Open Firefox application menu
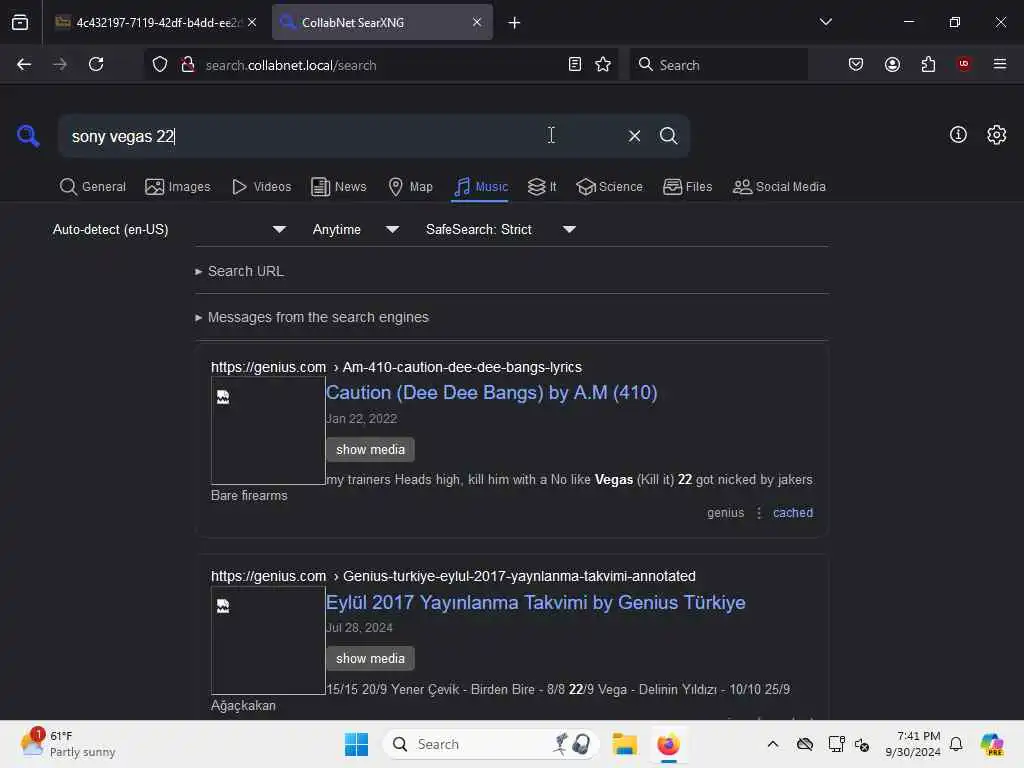The height and width of the screenshot is (768, 1024). tap(999, 64)
